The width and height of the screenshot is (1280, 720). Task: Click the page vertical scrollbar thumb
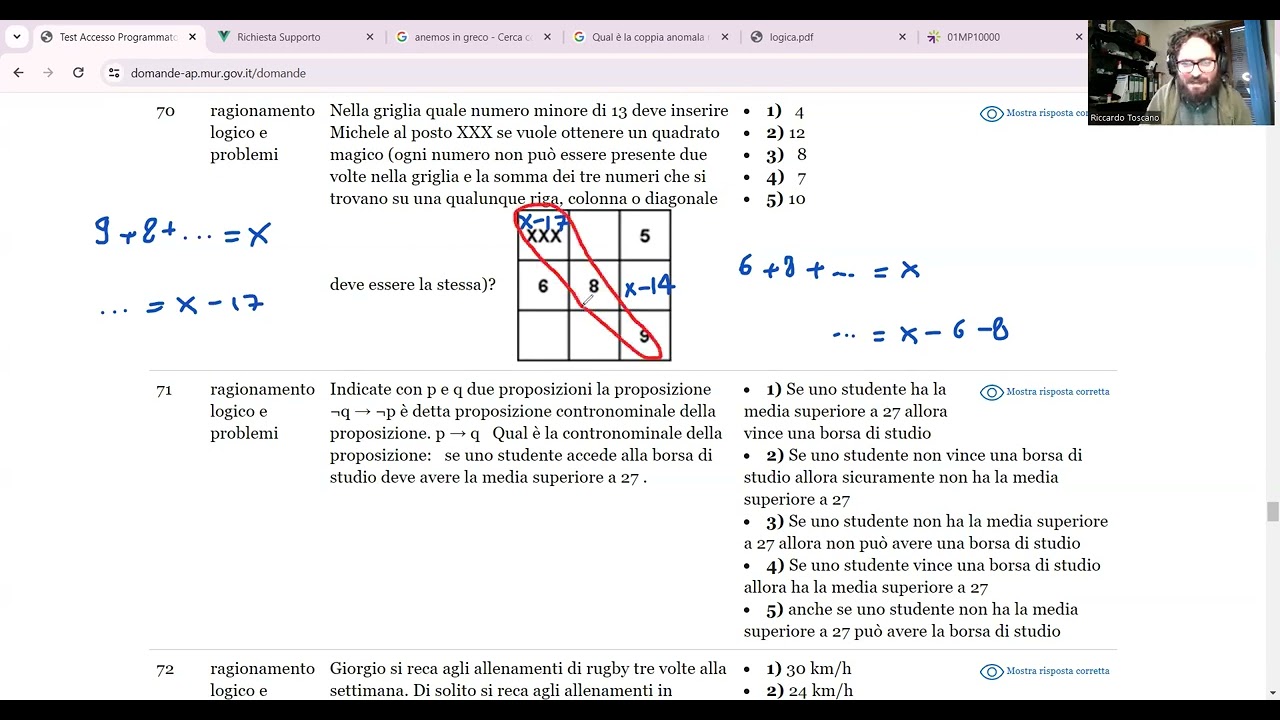[1272, 512]
